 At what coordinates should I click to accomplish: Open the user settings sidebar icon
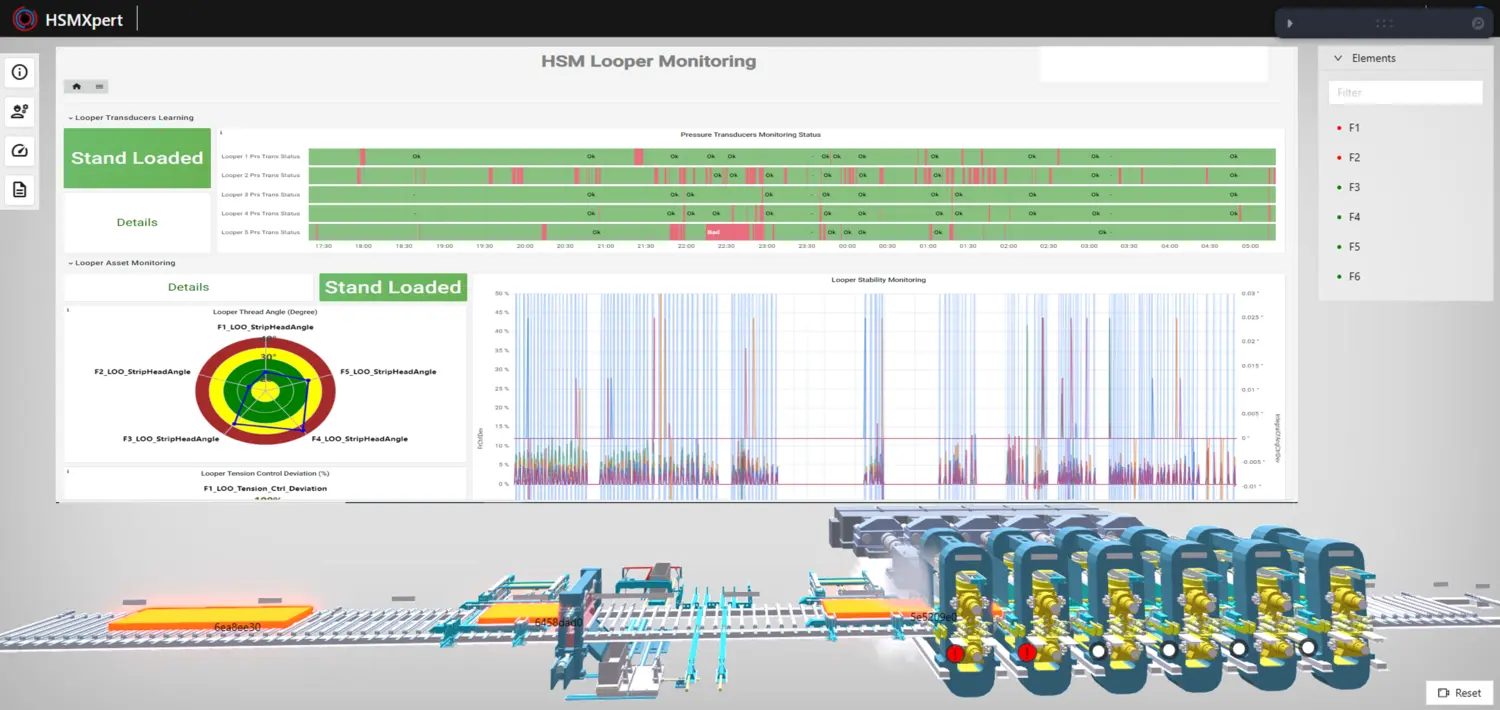pos(20,111)
